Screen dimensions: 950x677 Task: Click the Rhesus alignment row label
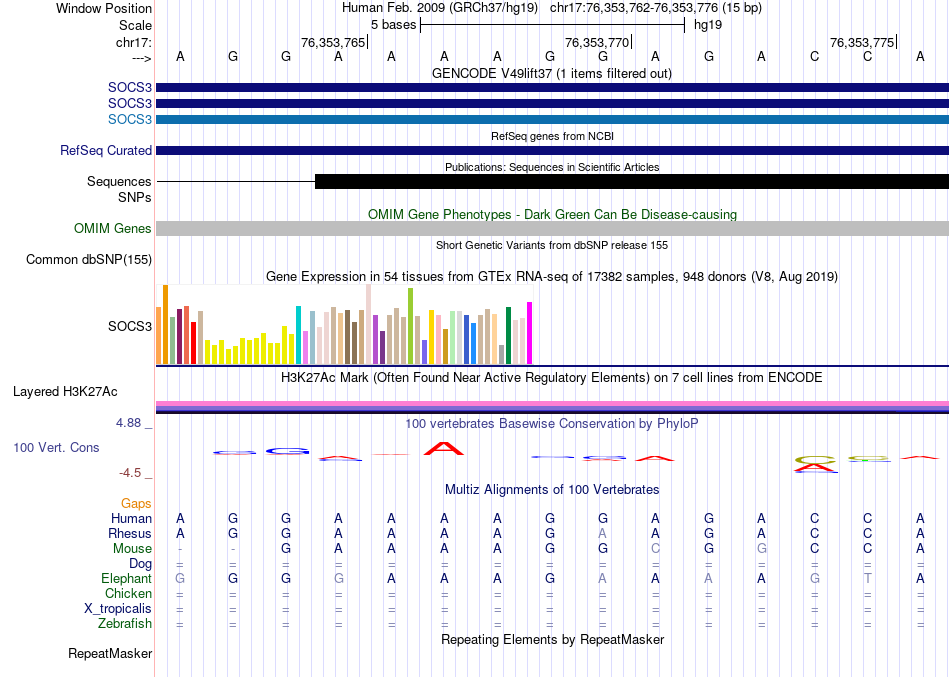coord(130,534)
